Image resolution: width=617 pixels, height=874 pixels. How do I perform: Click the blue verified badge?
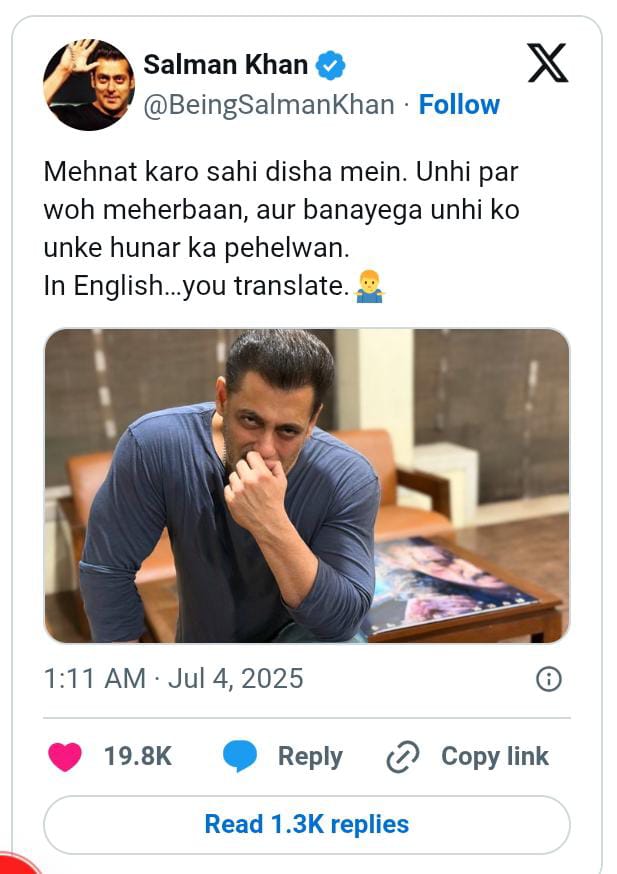331,65
